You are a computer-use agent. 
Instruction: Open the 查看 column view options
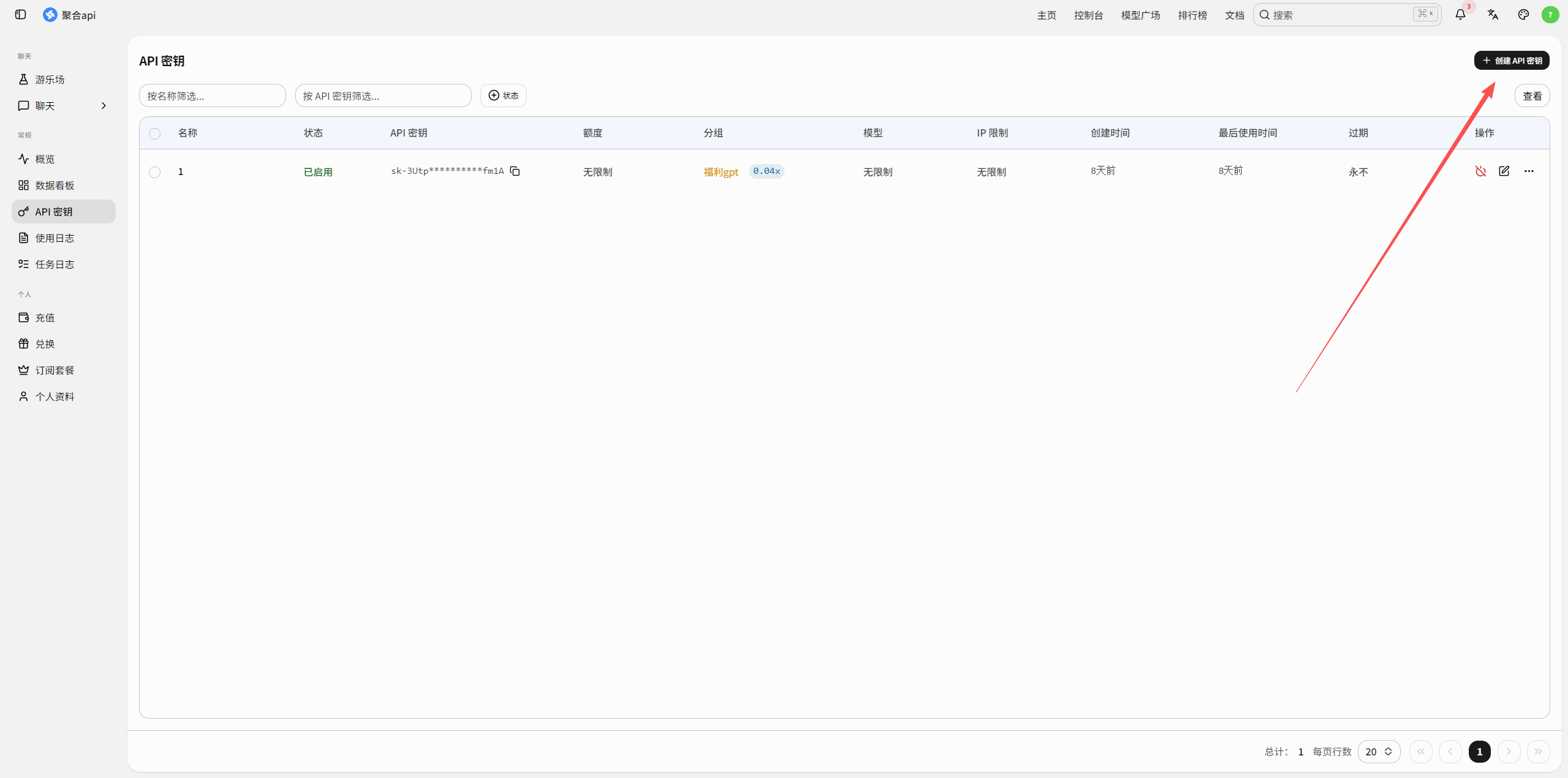[x=1532, y=96]
